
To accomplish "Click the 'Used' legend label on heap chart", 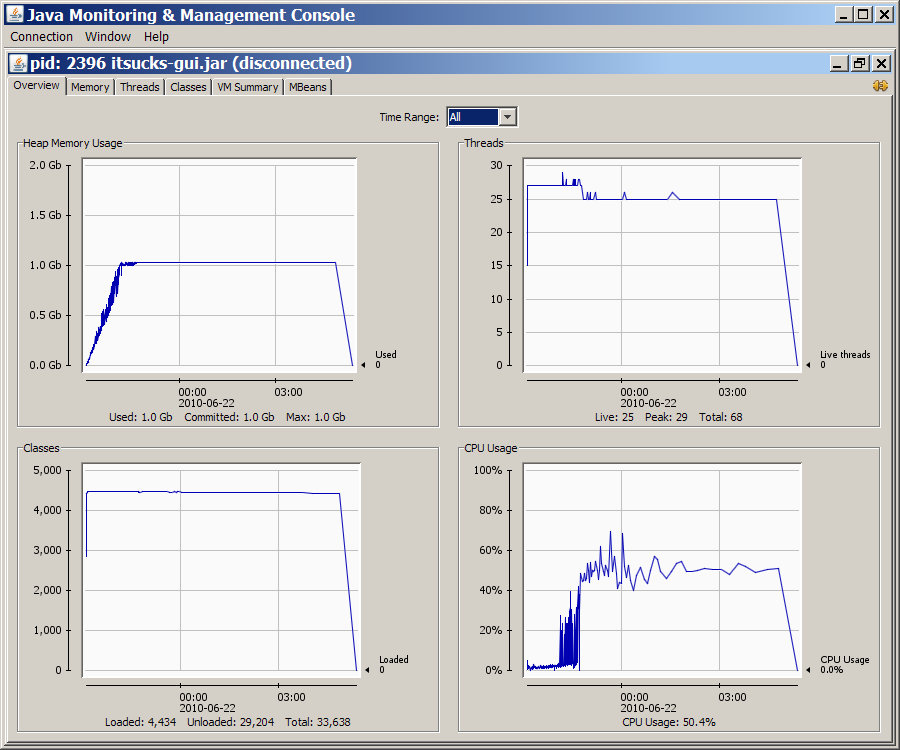I will coord(386,355).
